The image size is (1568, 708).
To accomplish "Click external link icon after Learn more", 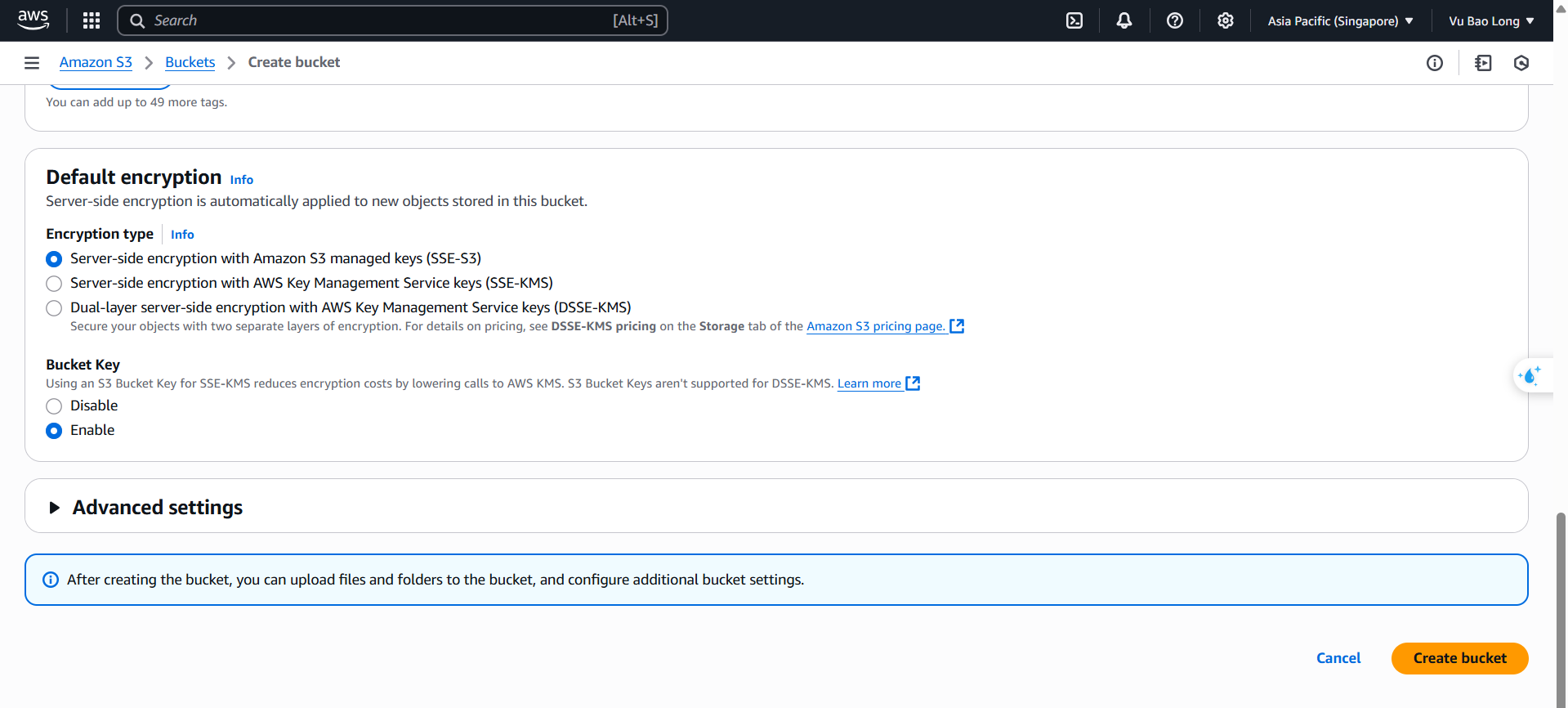I will (x=913, y=383).
